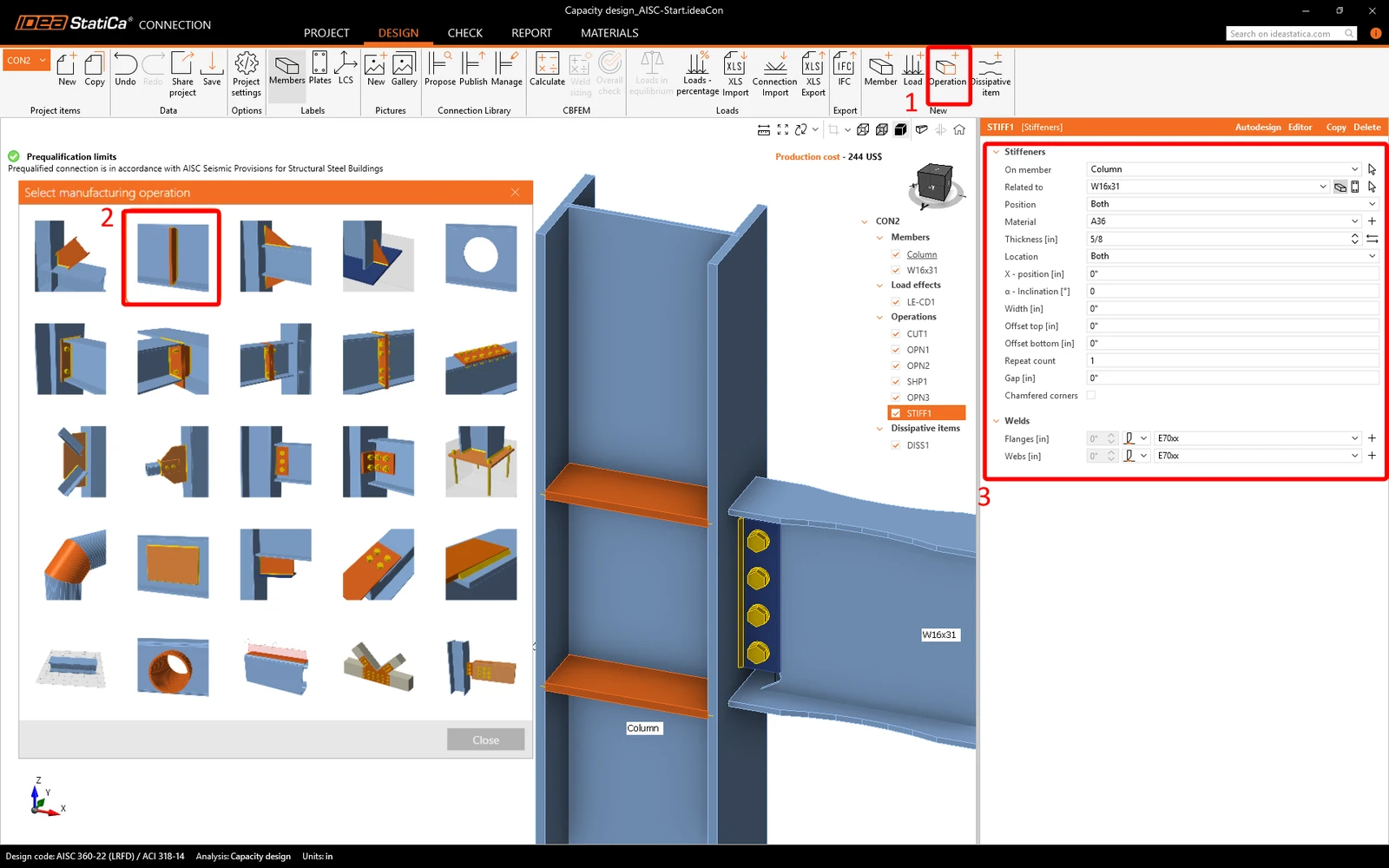The width and height of the screenshot is (1389, 868).
Task: Open Project settings
Action: (x=247, y=74)
